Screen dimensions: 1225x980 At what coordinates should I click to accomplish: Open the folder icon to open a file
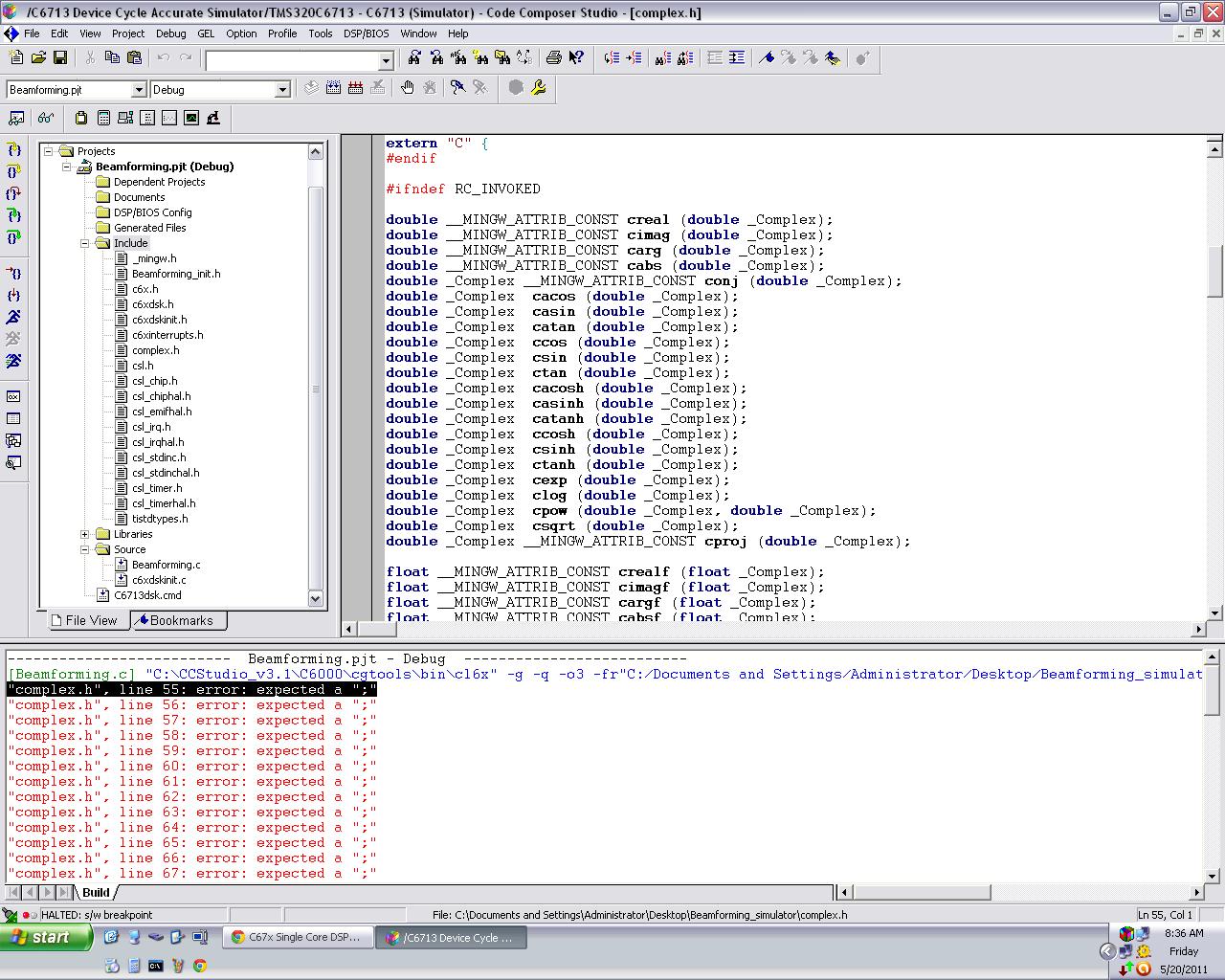pyautogui.click(x=38, y=58)
